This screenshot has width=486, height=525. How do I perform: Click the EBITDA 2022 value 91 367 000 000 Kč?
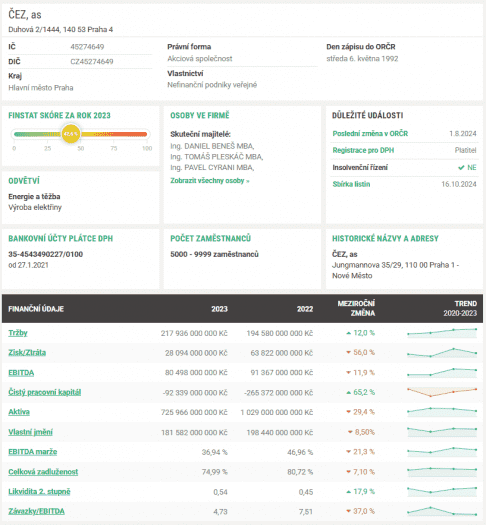coord(281,373)
